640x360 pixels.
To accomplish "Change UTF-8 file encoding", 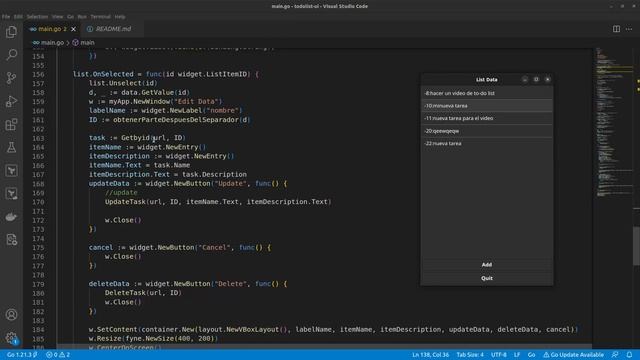I will pos(499,355).
